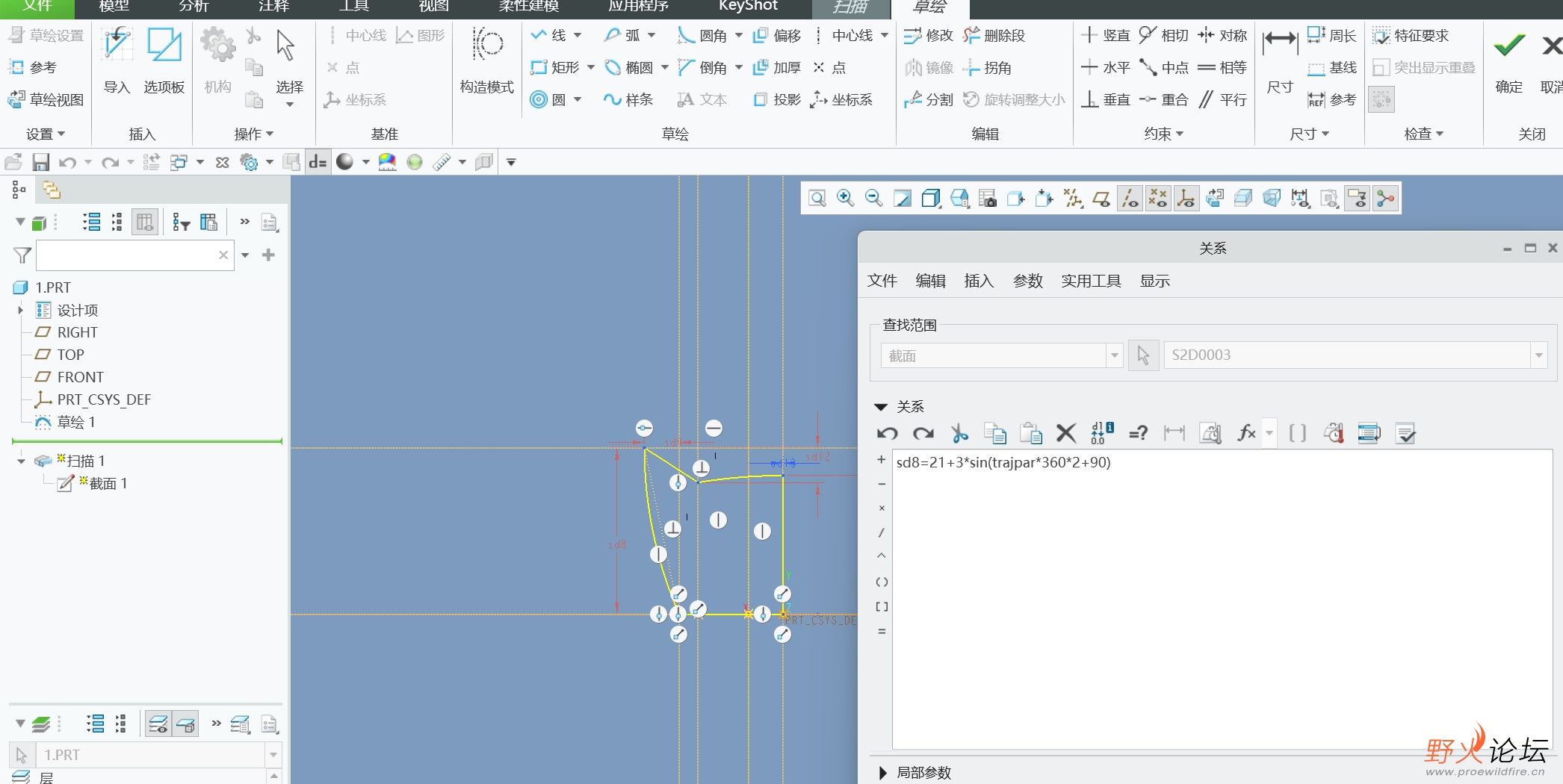Image resolution: width=1563 pixels, height=784 pixels.
Task: Switch to Analysis (分析) ribbon tab
Action: coord(194,6)
